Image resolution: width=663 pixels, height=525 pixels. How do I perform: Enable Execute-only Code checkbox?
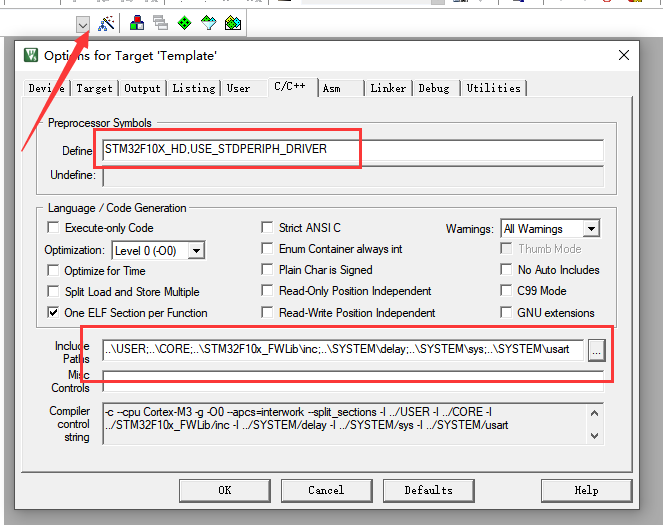(53, 227)
